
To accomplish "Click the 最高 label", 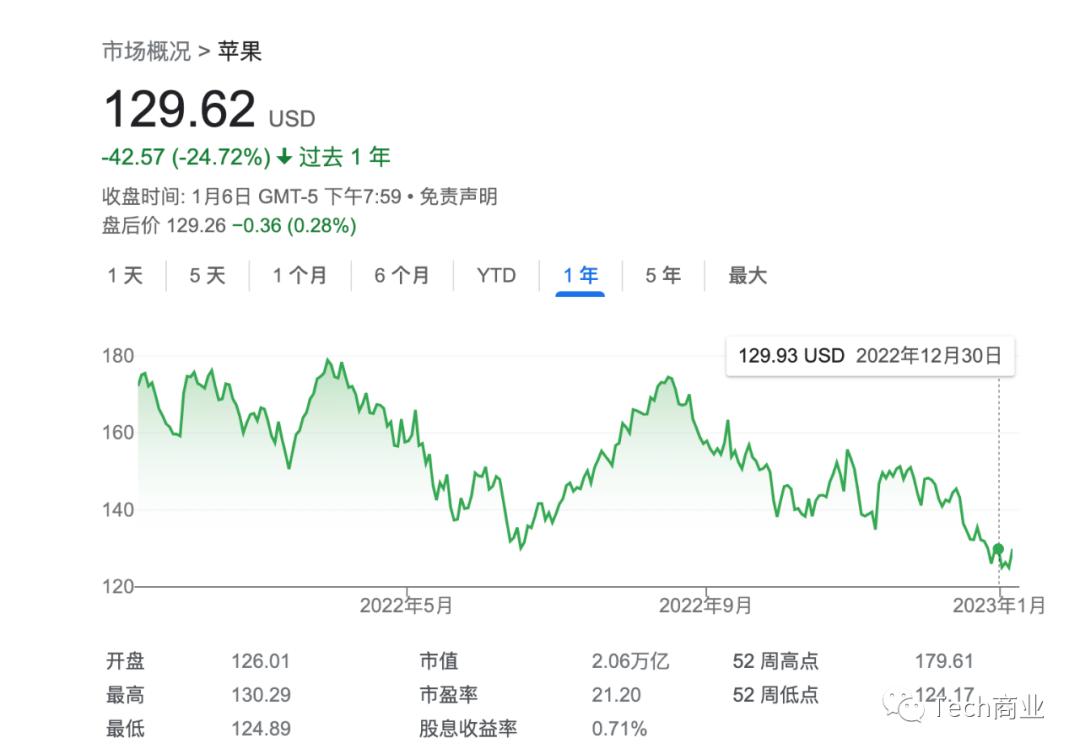I will [125, 695].
